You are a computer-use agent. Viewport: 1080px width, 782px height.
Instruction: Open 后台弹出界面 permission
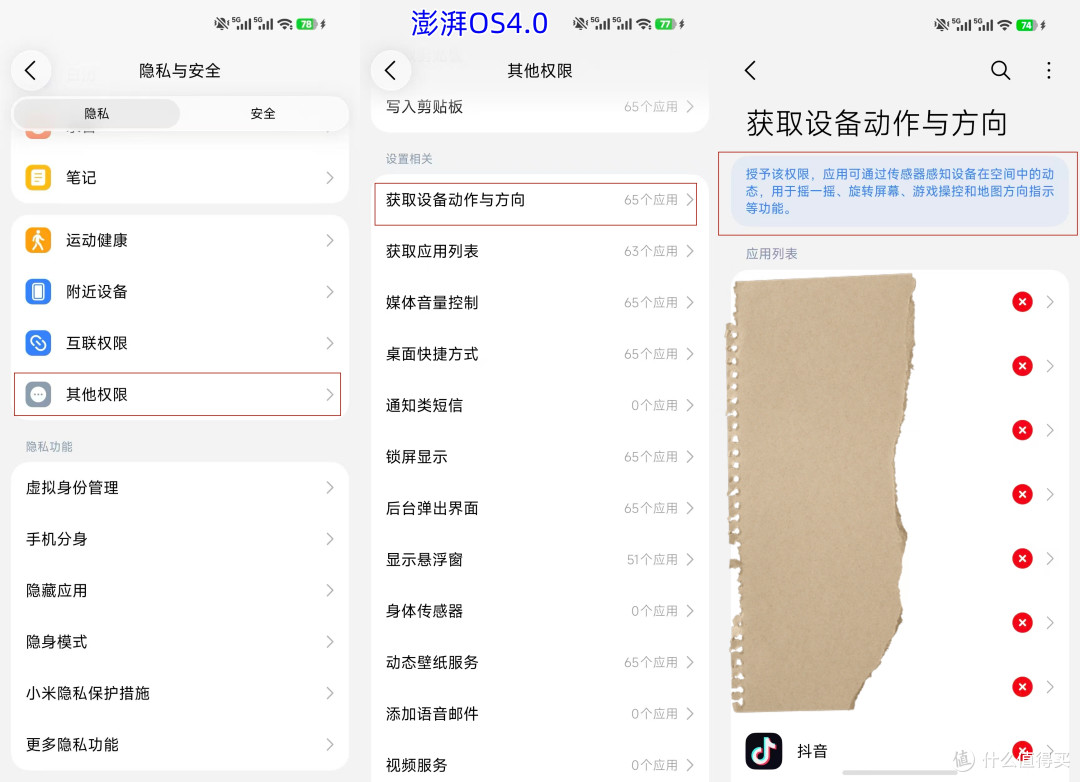(540, 508)
